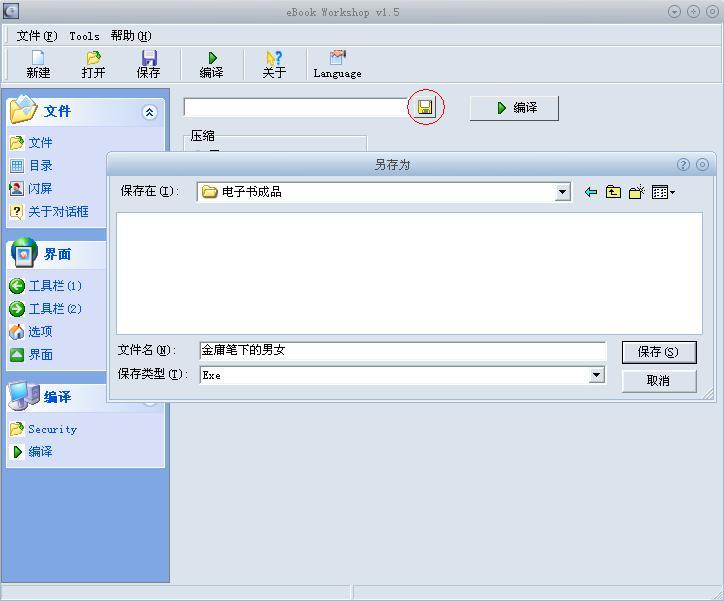Click the 编译 (Compile) toolbar icon
Screen dimensions: 724x601
(x=211, y=64)
